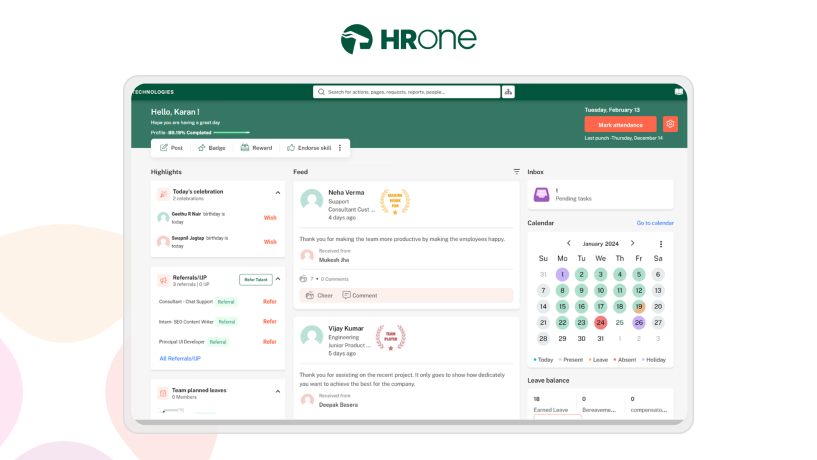This screenshot has width=817, height=460.
Task: Refer for Consultant - Chat Support
Action: (x=269, y=302)
